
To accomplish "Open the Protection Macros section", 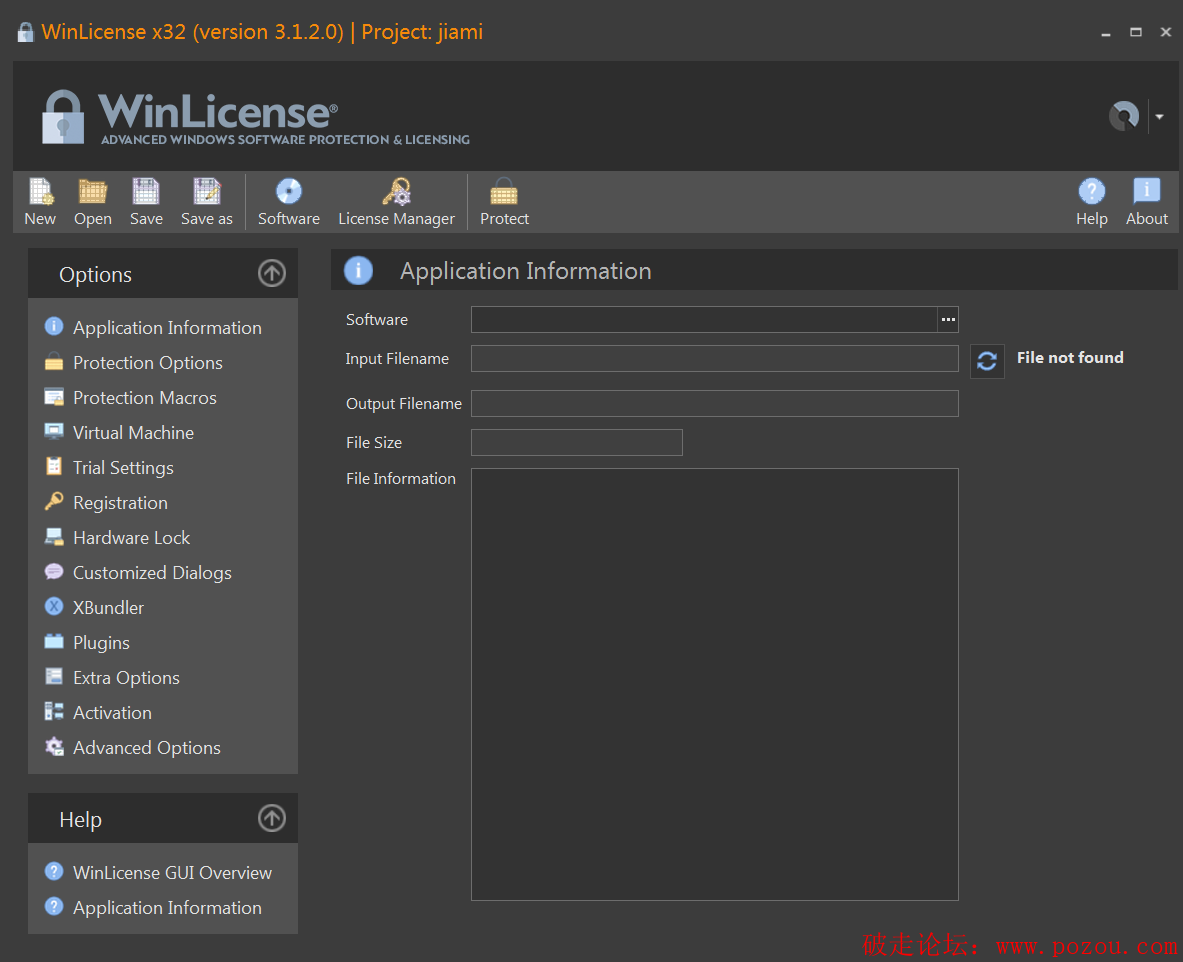I will [x=145, y=398].
